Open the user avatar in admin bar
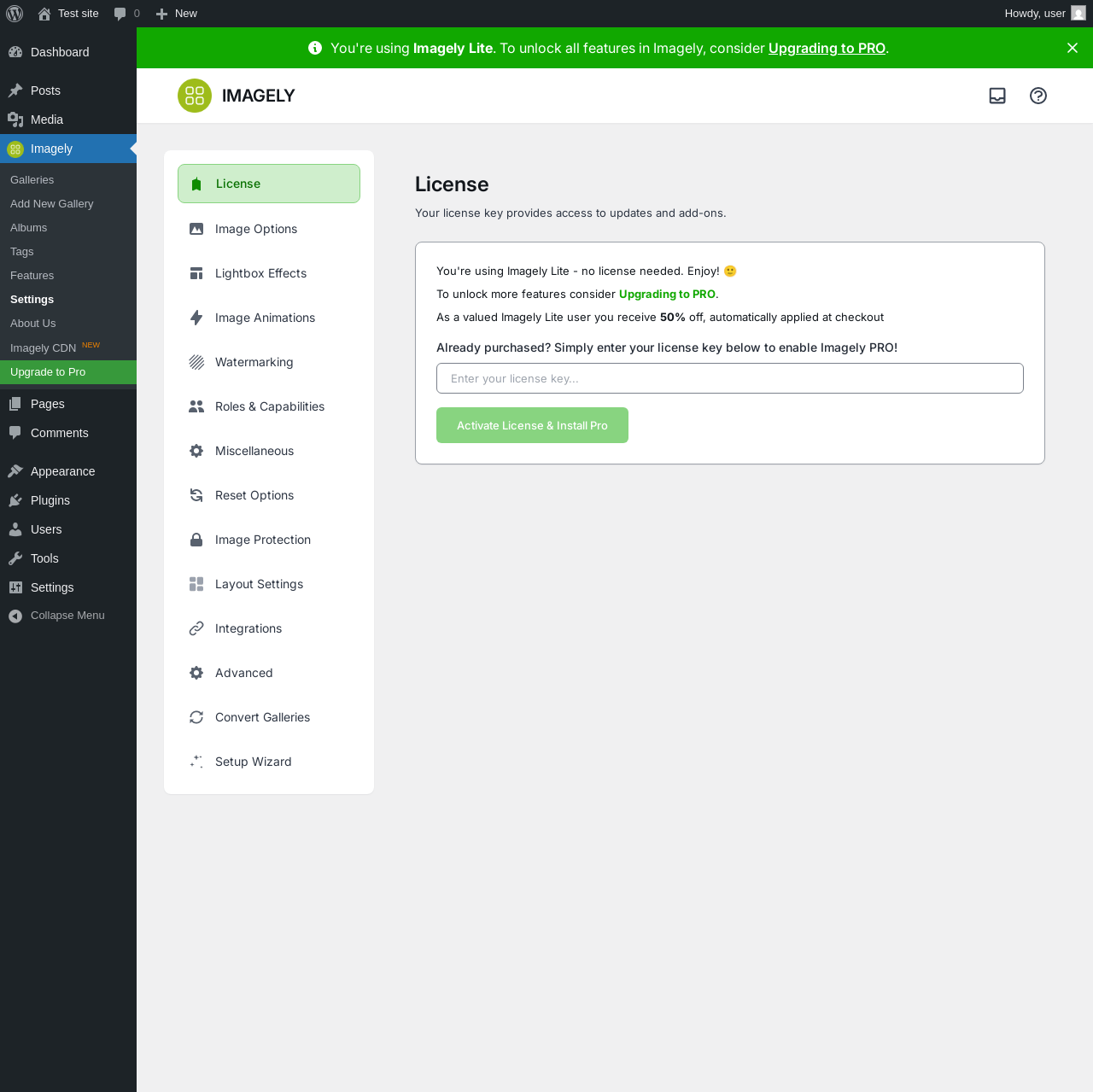The height and width of the screenshot is (1092, 1093). (1078, 14)
